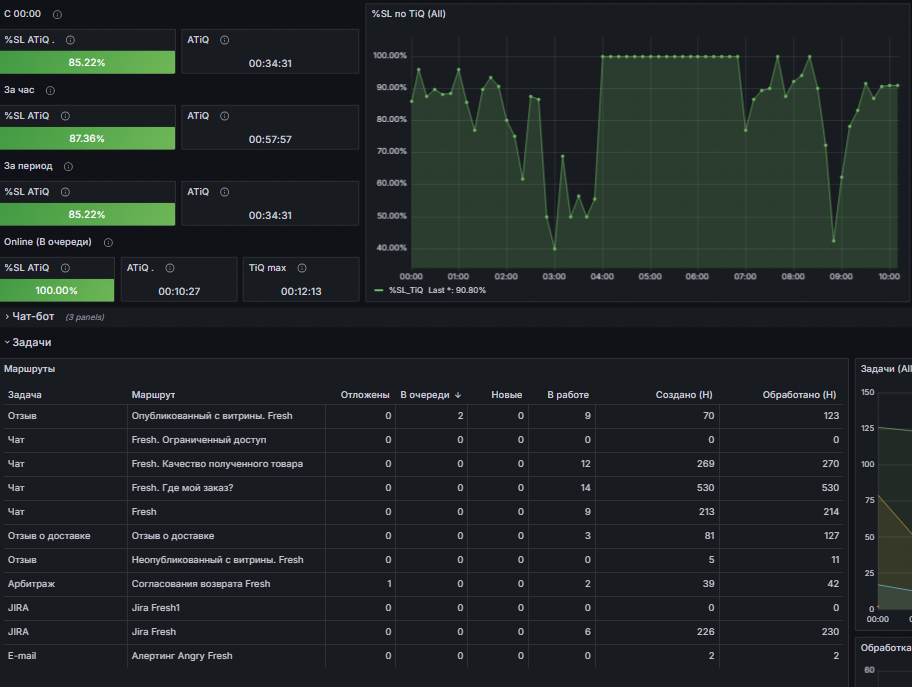
Task: Click info icon next to С 00:00 heading
Action: [x=57, y=14]
